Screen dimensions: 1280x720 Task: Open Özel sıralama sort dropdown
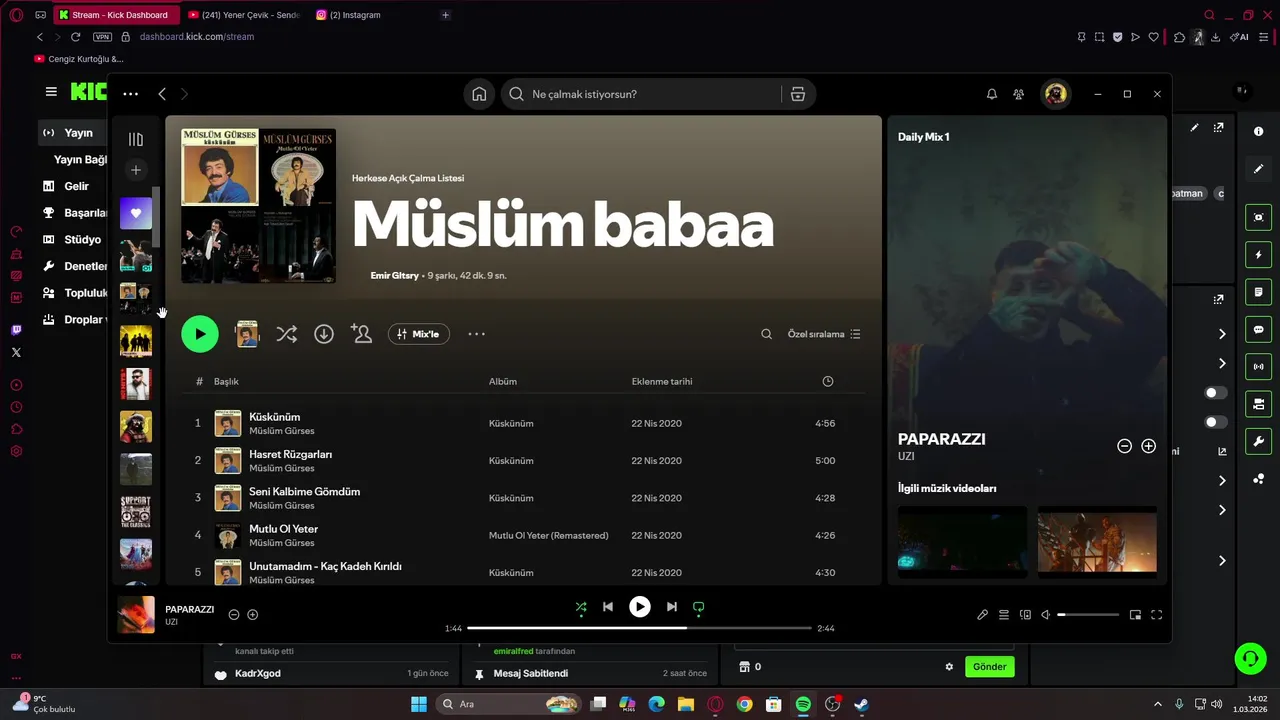(x=824, y=334)
